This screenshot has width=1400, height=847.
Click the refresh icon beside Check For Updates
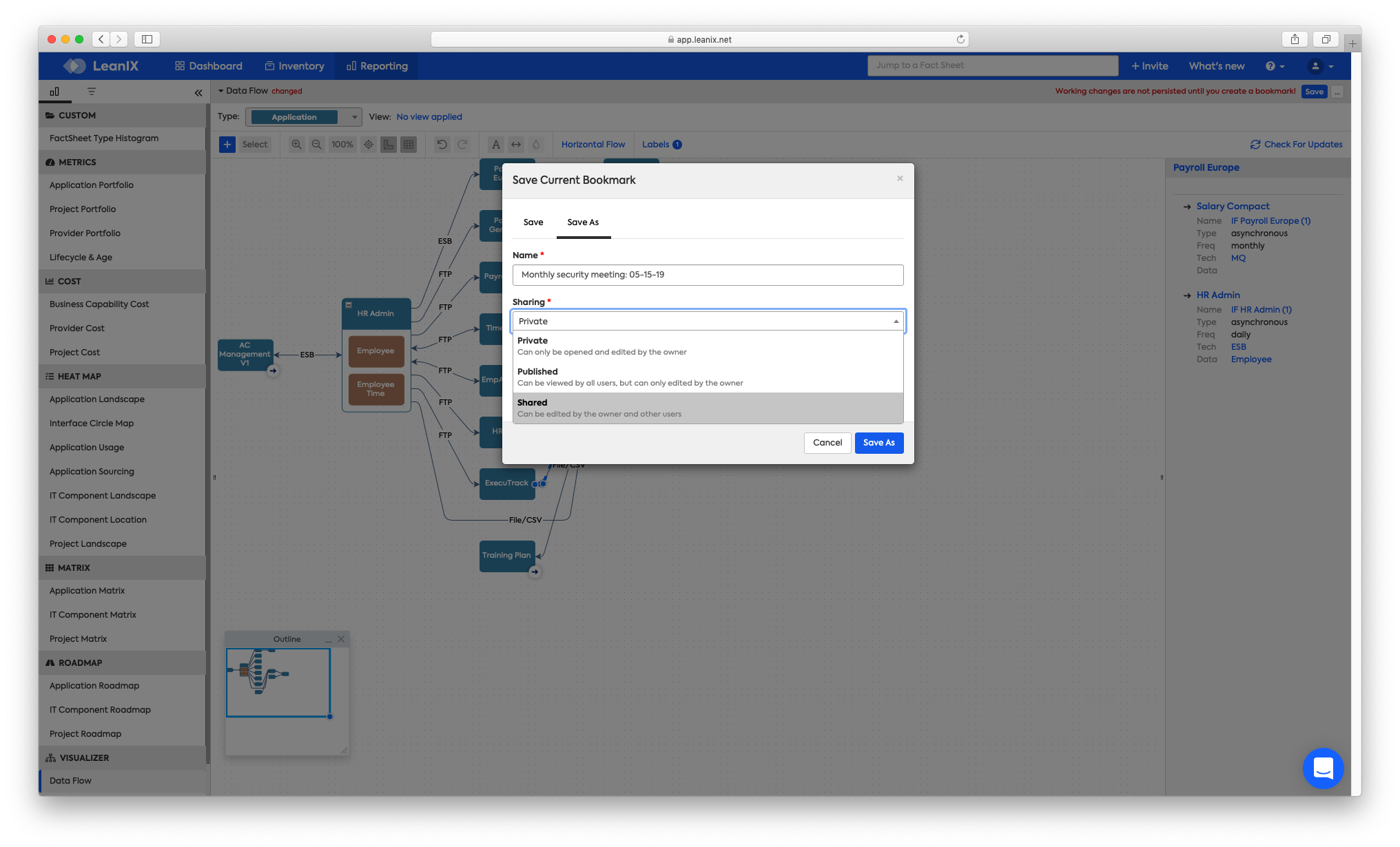(1255, 145)
